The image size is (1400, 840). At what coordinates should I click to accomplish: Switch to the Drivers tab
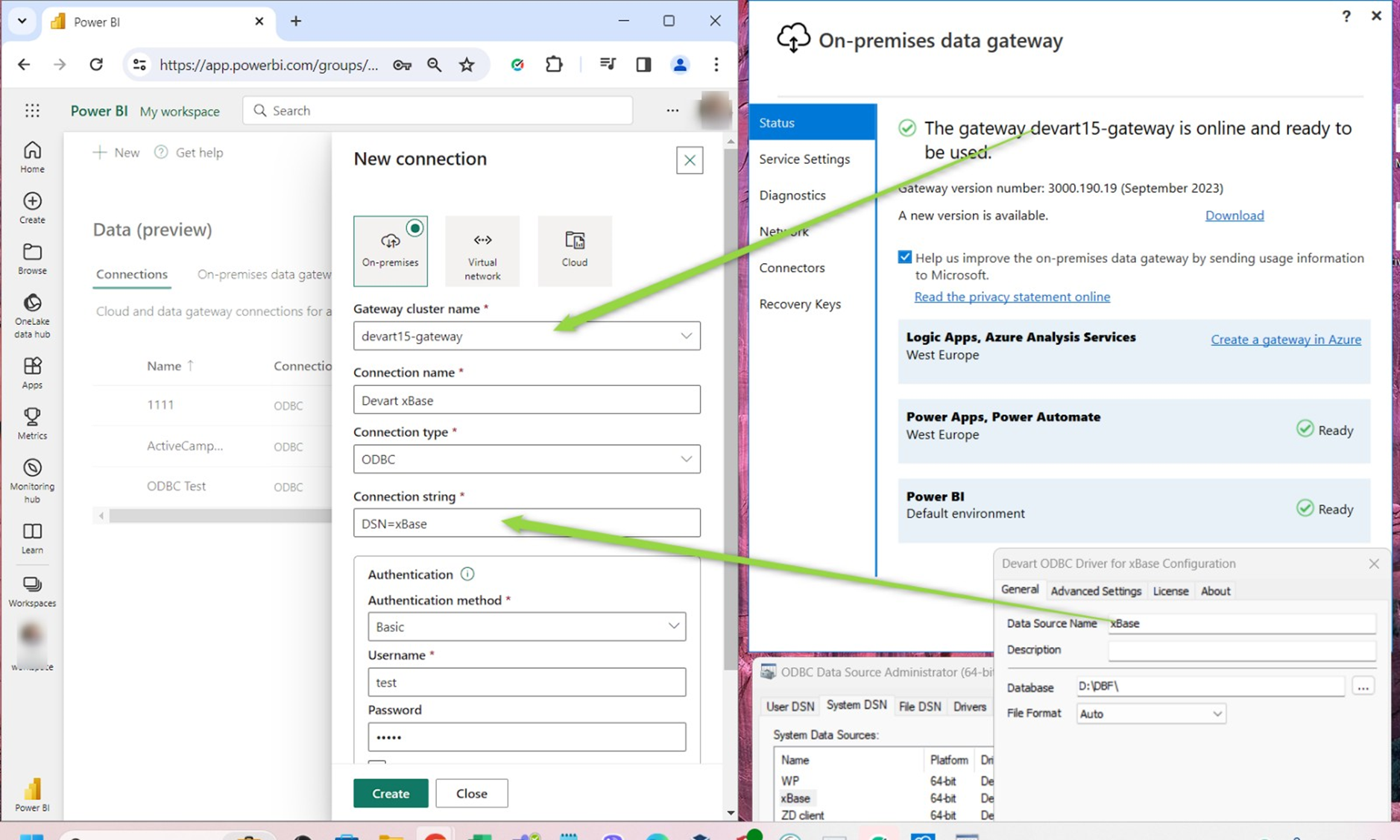(x=969, y=707)
